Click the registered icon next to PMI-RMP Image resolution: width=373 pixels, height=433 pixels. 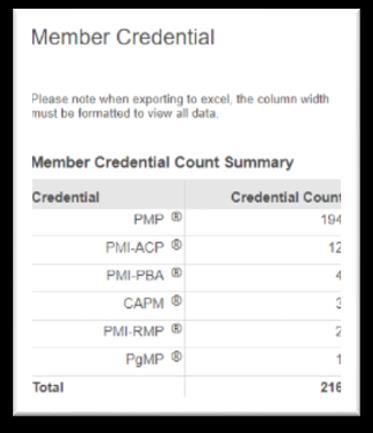click(177, 329)
